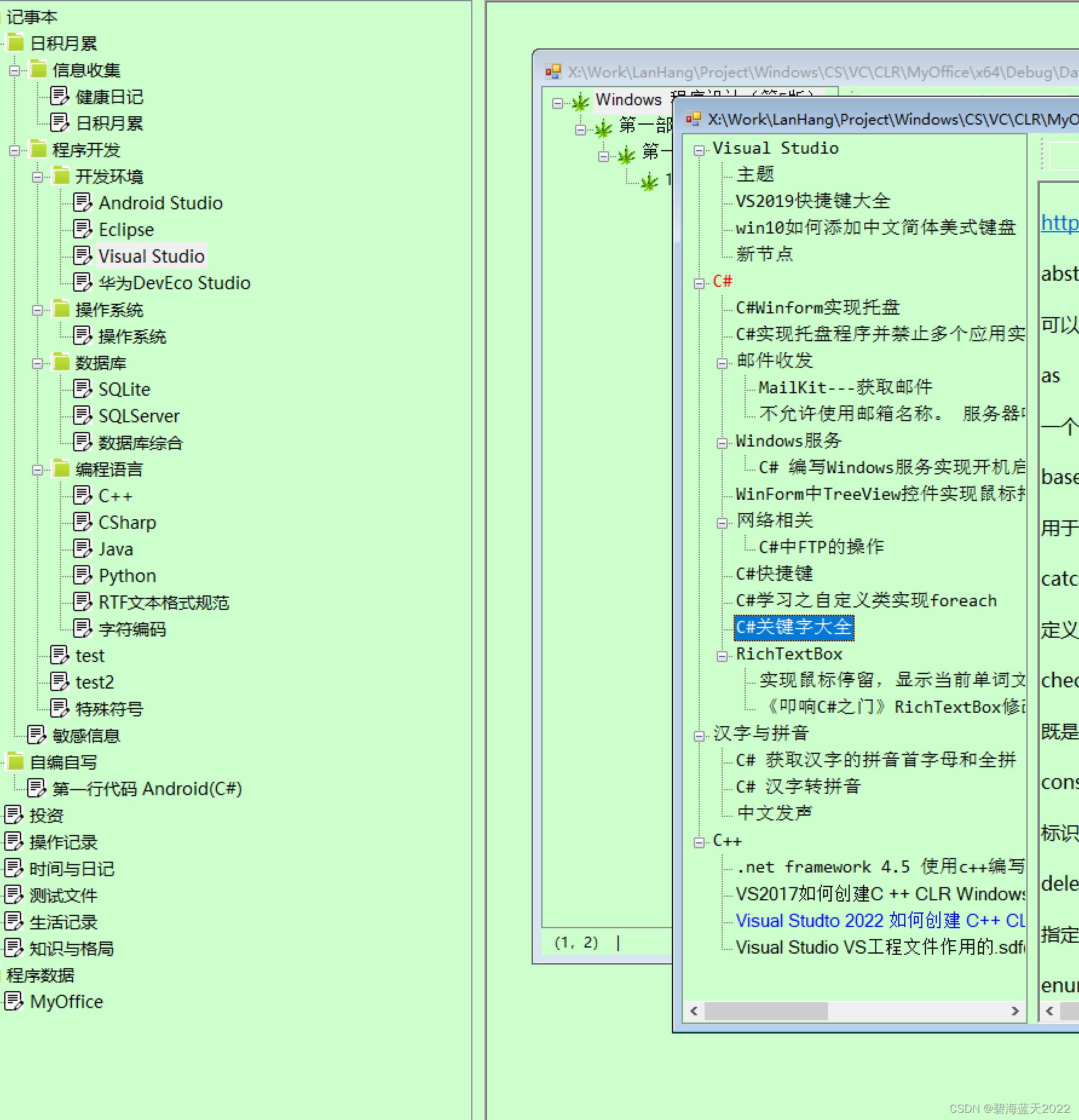
Task: Select VS2019快捷键大全 in the tree
Action: point(813,201)
